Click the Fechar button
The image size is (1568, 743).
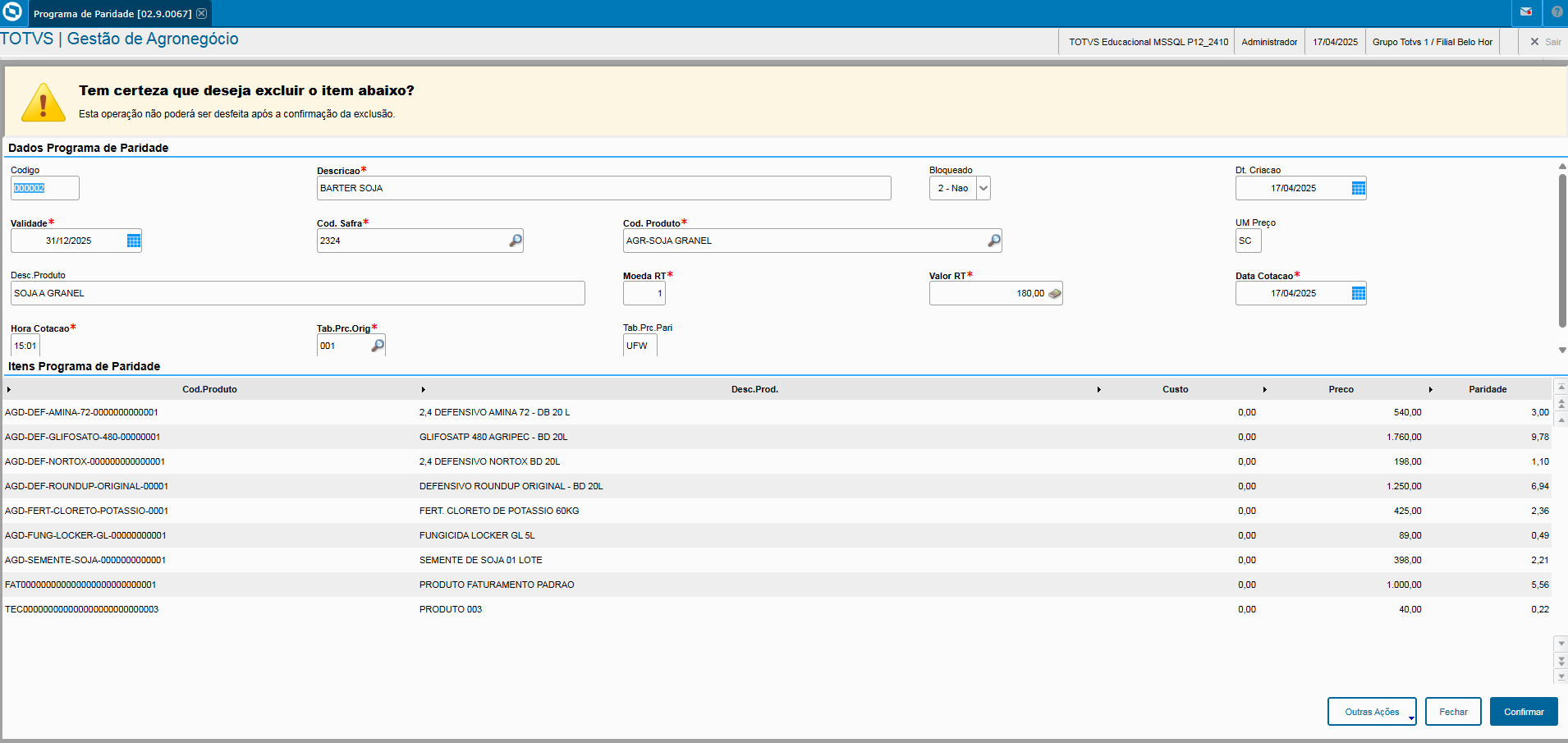[x=1453, y=712]
